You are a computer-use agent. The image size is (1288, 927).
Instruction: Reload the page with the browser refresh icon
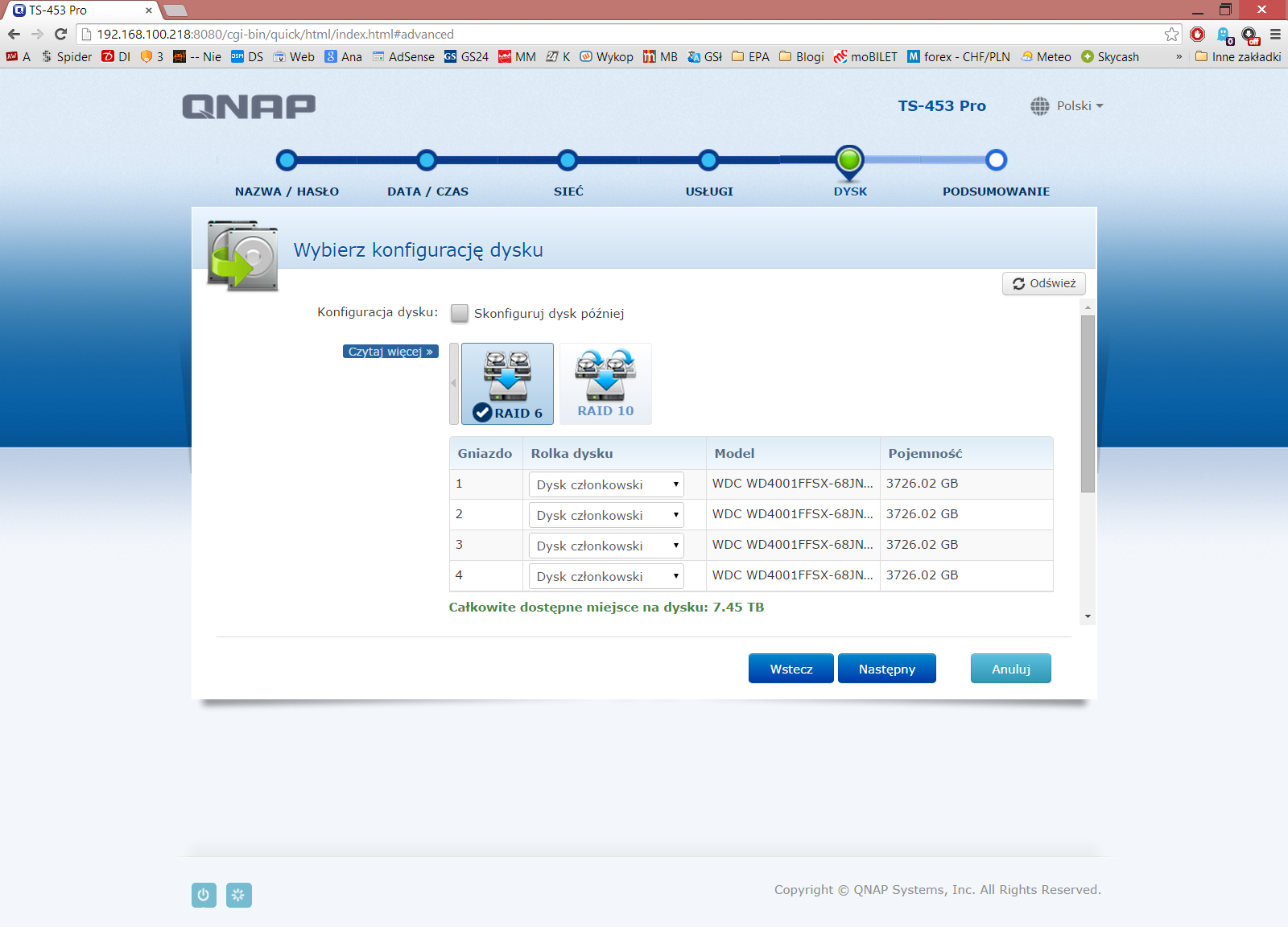click(x=60, y=34)
